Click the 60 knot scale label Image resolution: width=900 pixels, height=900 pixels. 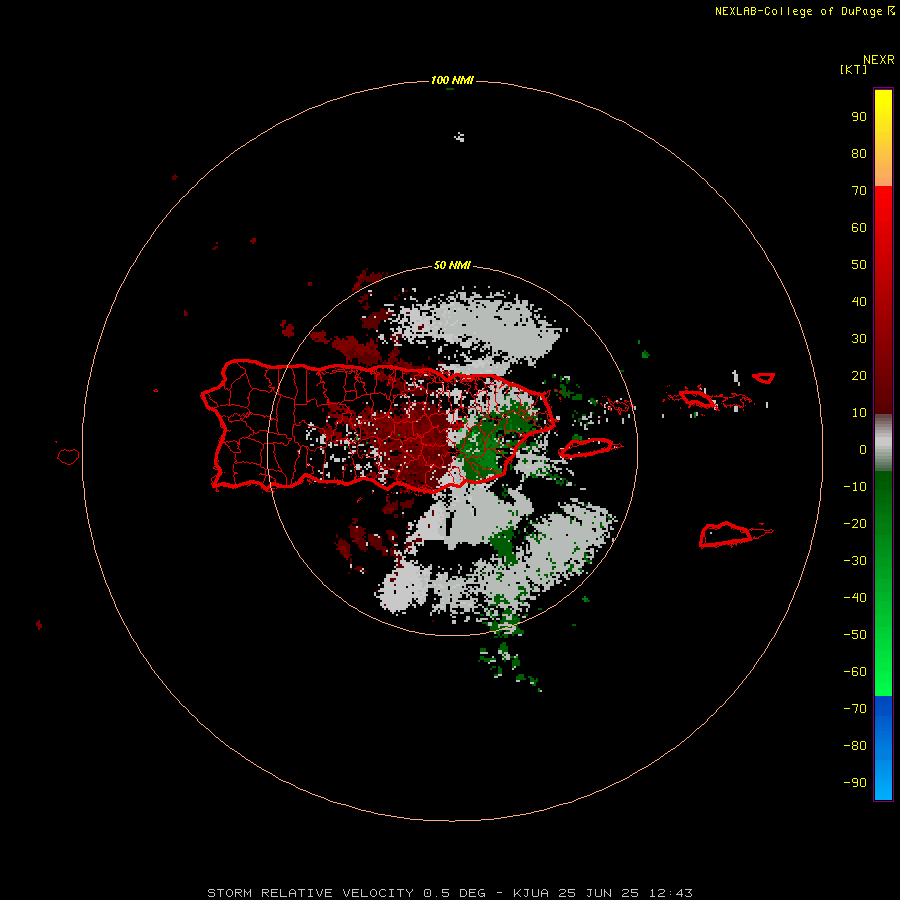[x=859, y=227]
